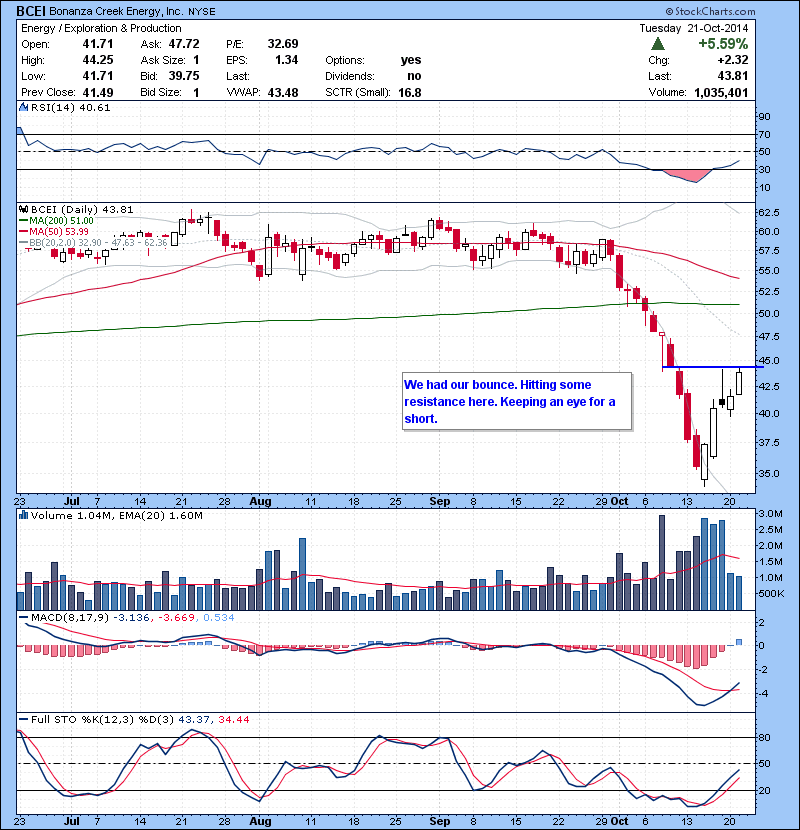The width and height of the screenshot is (800, 830).
Task: Click the Dividends no value
Action: (x=414, y=76)
